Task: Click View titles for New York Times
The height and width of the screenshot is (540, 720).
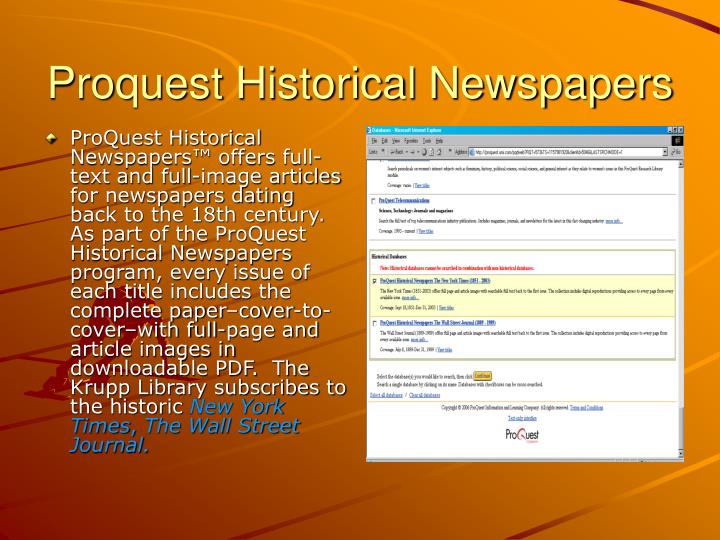Action: 446,308
